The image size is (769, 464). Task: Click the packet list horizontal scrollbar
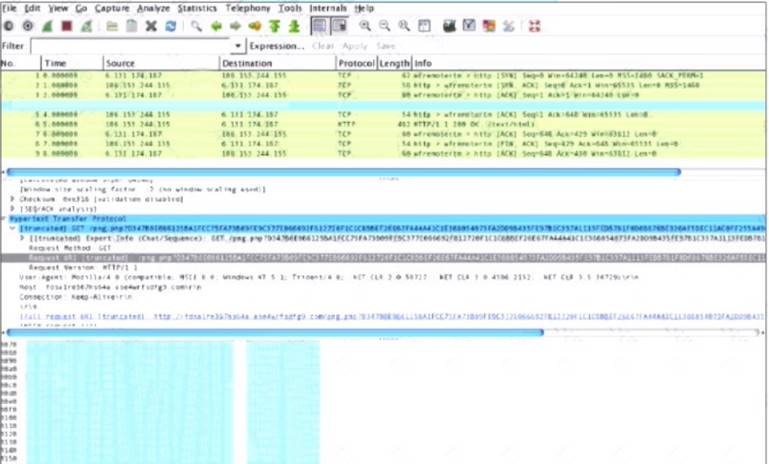pyautogui.click(x=343, y=172)
